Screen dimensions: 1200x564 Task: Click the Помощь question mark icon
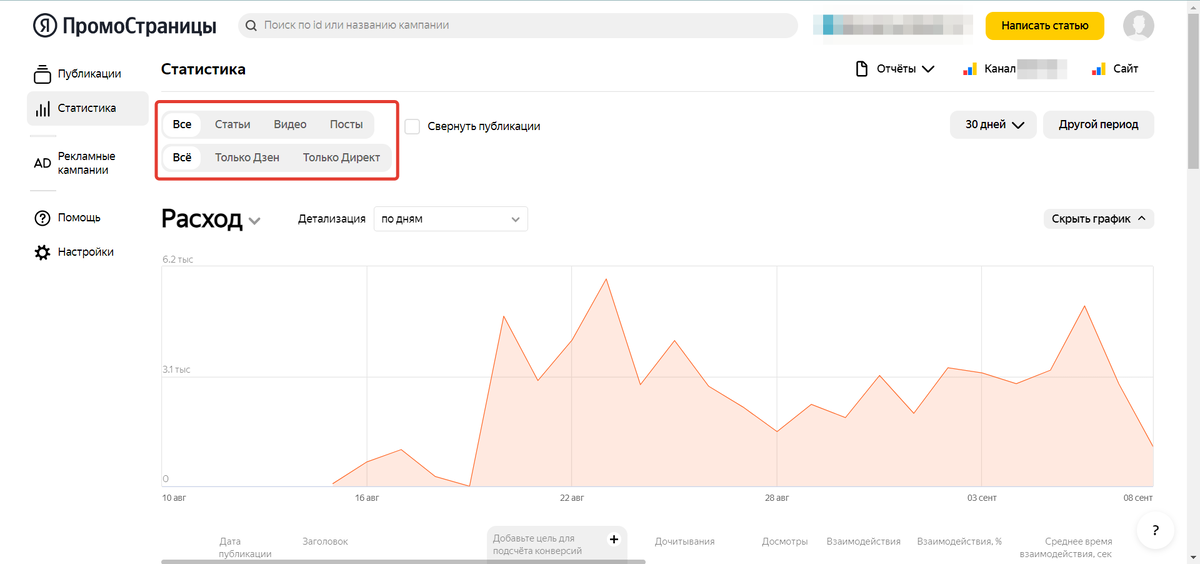tap(42, 218)
